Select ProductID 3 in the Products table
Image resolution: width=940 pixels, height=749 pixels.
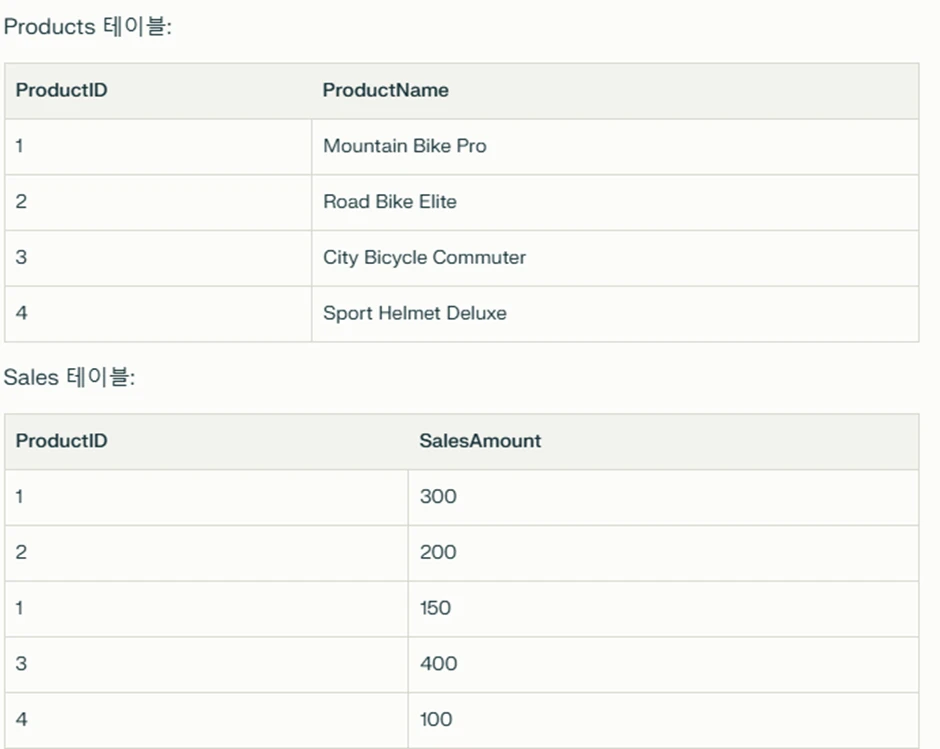158,258
